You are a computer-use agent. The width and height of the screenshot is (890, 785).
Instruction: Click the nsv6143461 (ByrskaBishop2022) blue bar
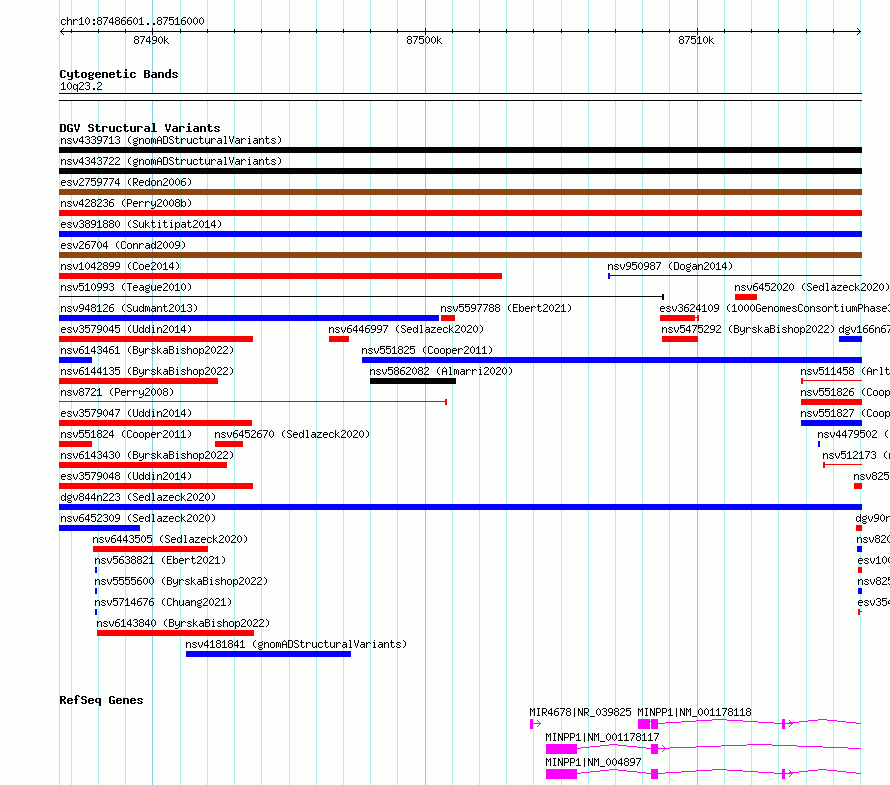coord(75,360)
